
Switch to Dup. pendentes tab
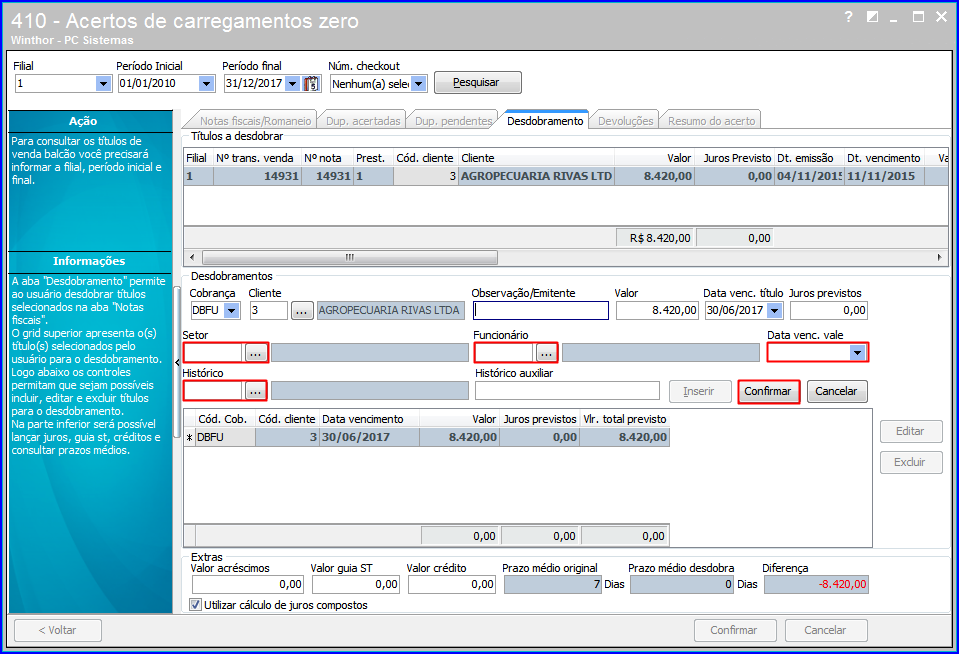(x=454, y=121)
